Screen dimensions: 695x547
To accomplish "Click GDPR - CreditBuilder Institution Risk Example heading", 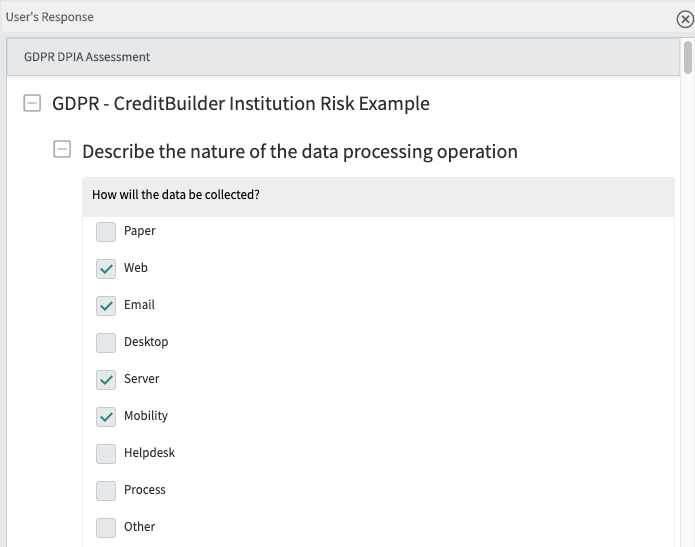I will [241, 103].
